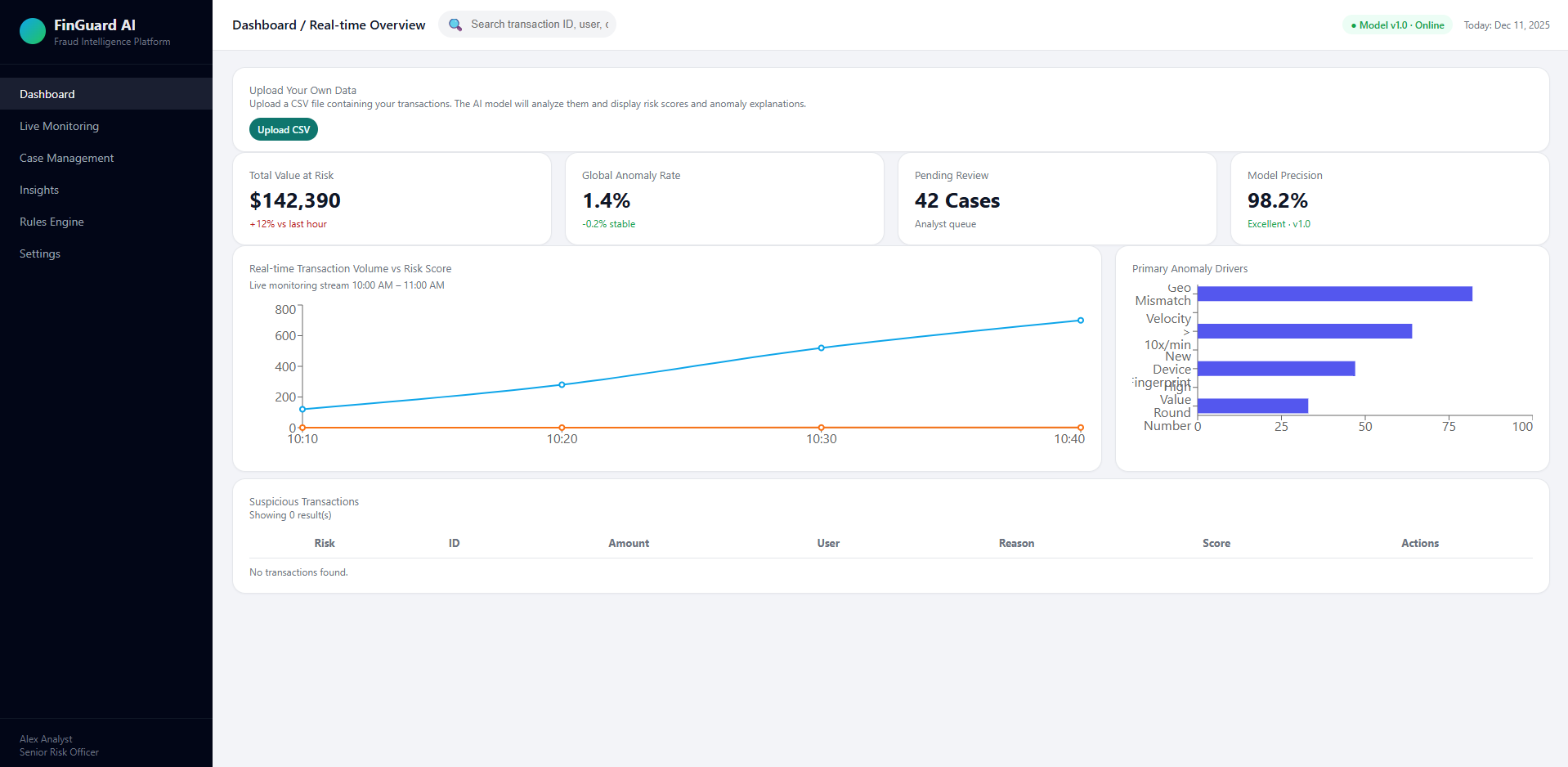This screenshot has width=1568, height=767.
Task: Click the FinGuard AI logo circle
Action: (x=33, y=31)
